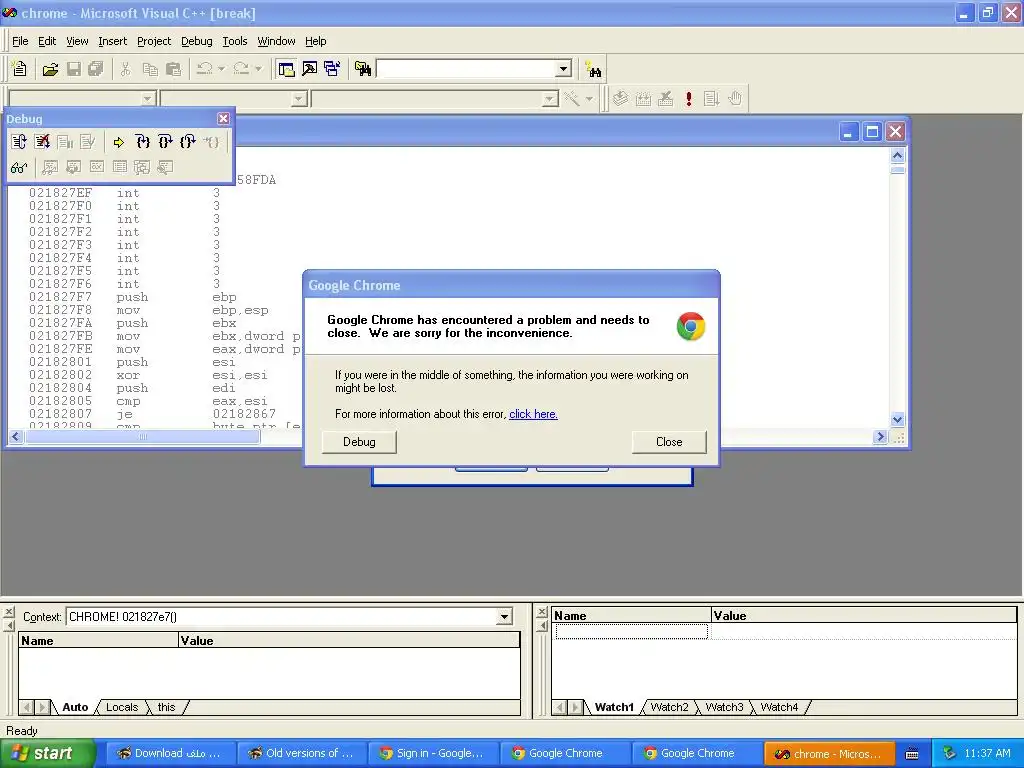The width and height of the screenshot is (1024, 768).
Task: Click the yellow Show Next Statement arrow
Action: [118, 142]
